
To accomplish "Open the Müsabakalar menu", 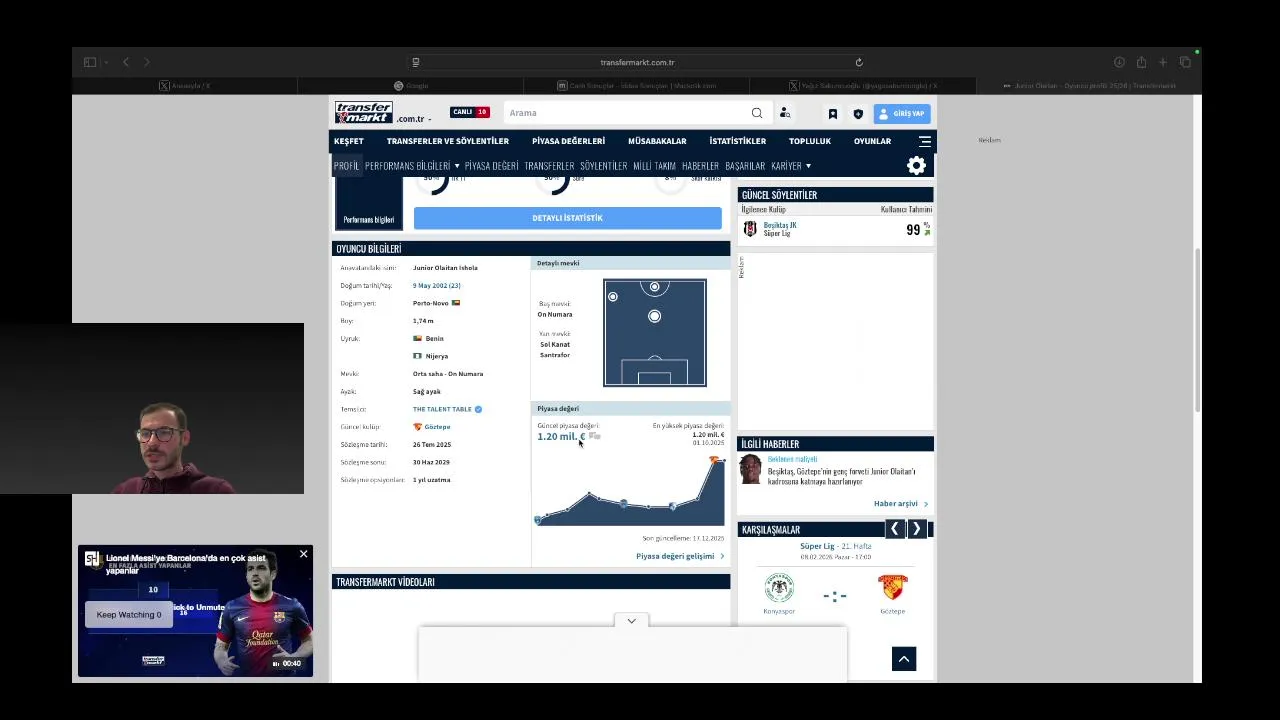I will (657, 141).
